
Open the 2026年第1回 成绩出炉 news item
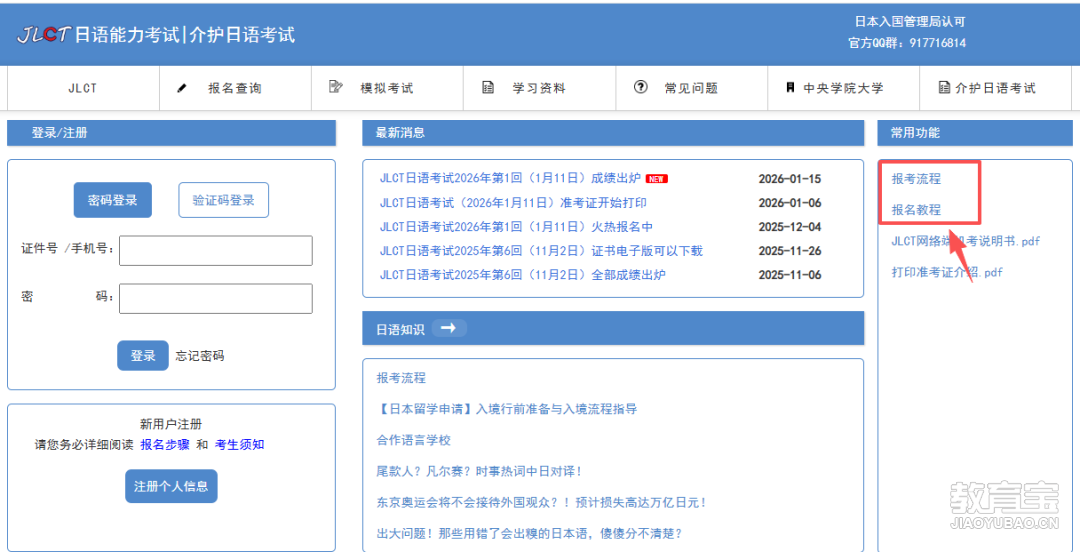point(510,179)
